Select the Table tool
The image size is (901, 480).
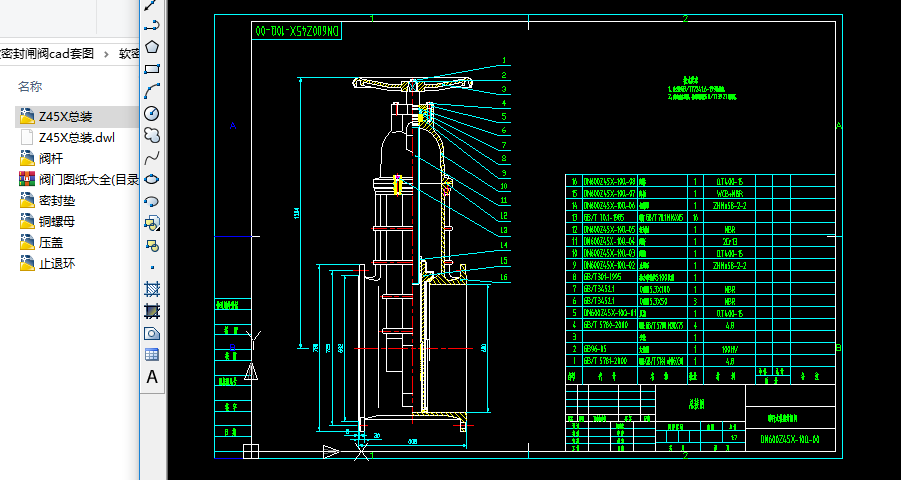tap(152, 355)
